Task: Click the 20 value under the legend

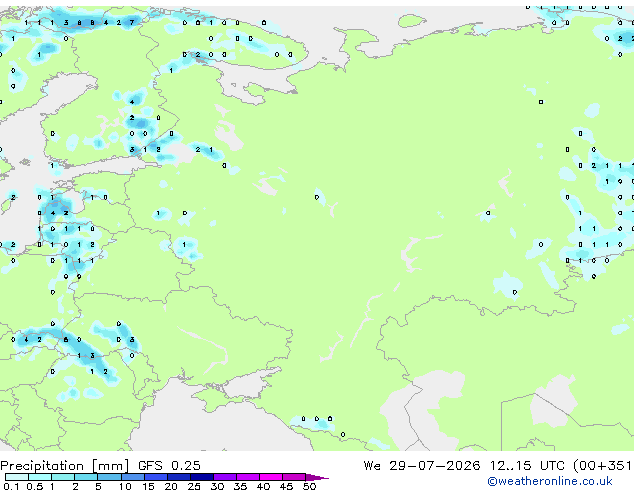Action: 170,486
